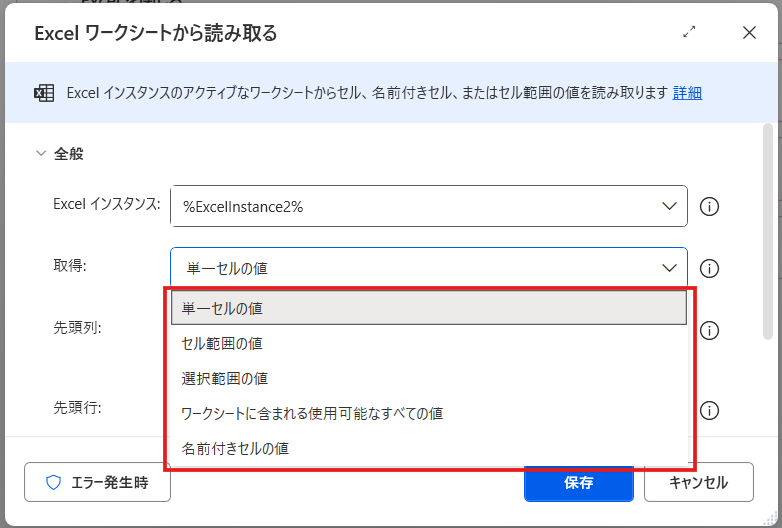The image size is (782, 528).
Task: Click the expand dialog arrows icon
Action: pyautogui.click(x=689, y=32)
